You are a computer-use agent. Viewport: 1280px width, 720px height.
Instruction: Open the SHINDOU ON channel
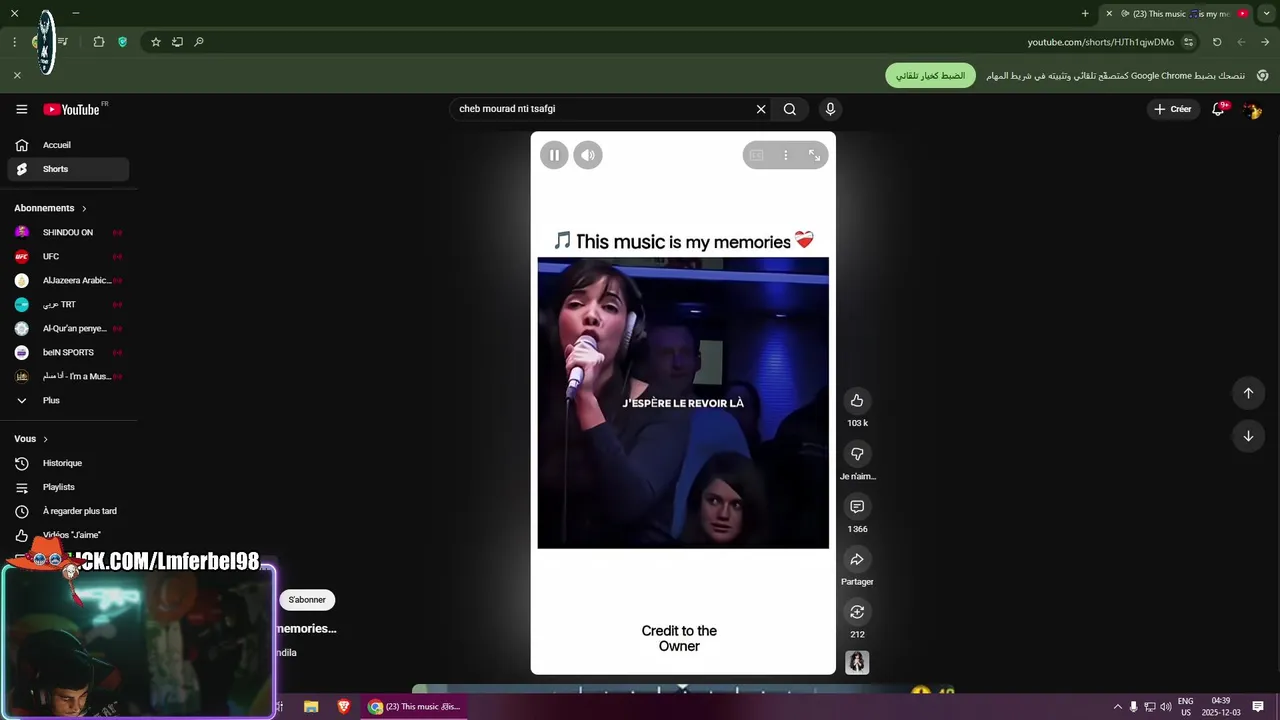pyautogui.click(x=68, y=232)
